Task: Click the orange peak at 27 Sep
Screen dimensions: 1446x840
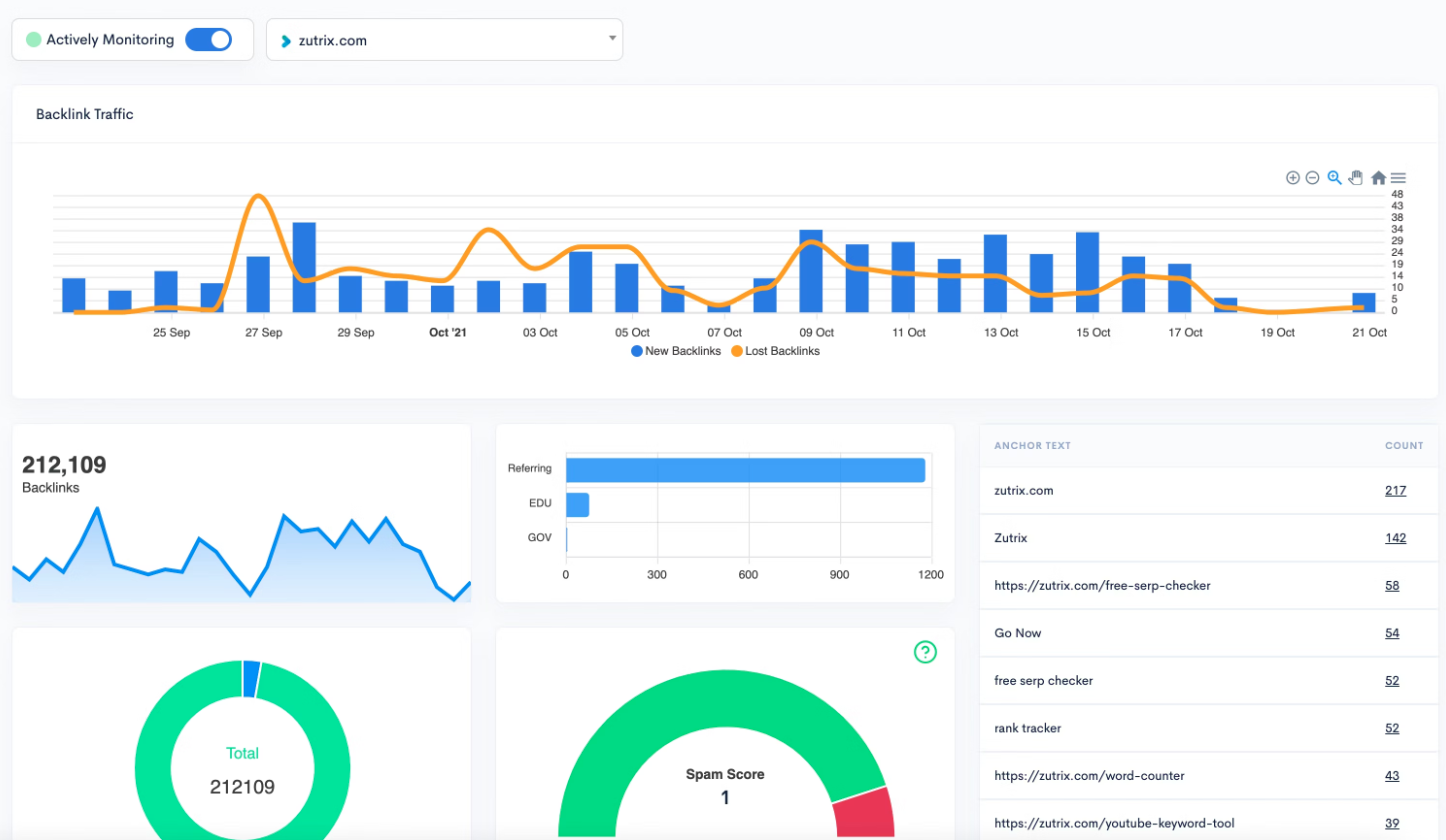Action: click(x=259, y=197)
